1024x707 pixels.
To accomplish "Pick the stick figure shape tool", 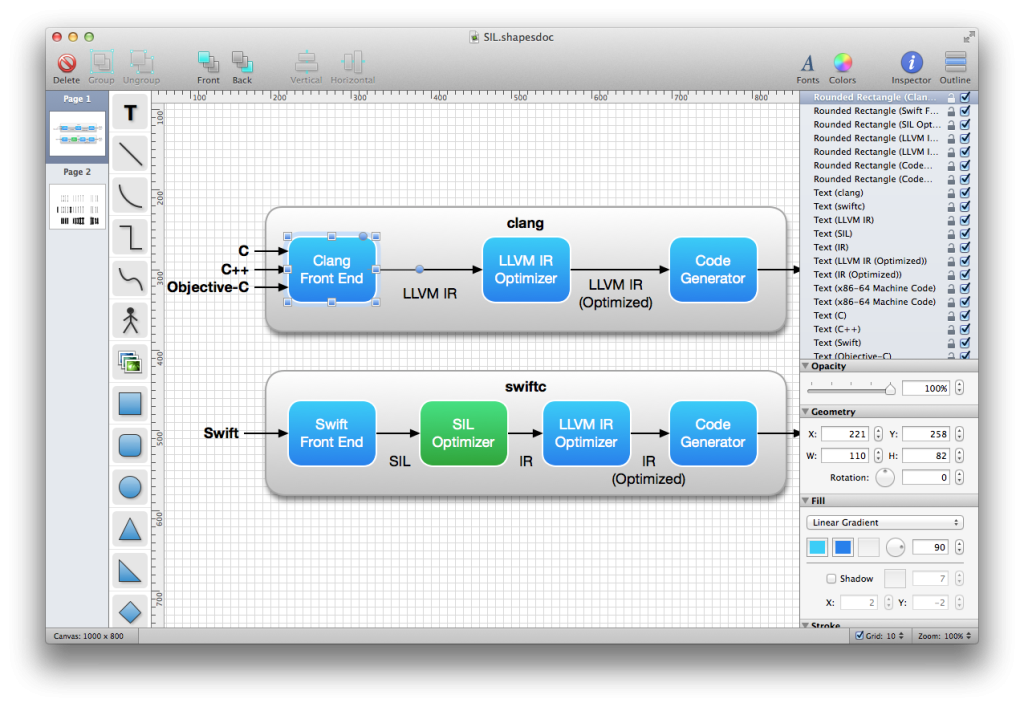I will [x=129, y=320].
